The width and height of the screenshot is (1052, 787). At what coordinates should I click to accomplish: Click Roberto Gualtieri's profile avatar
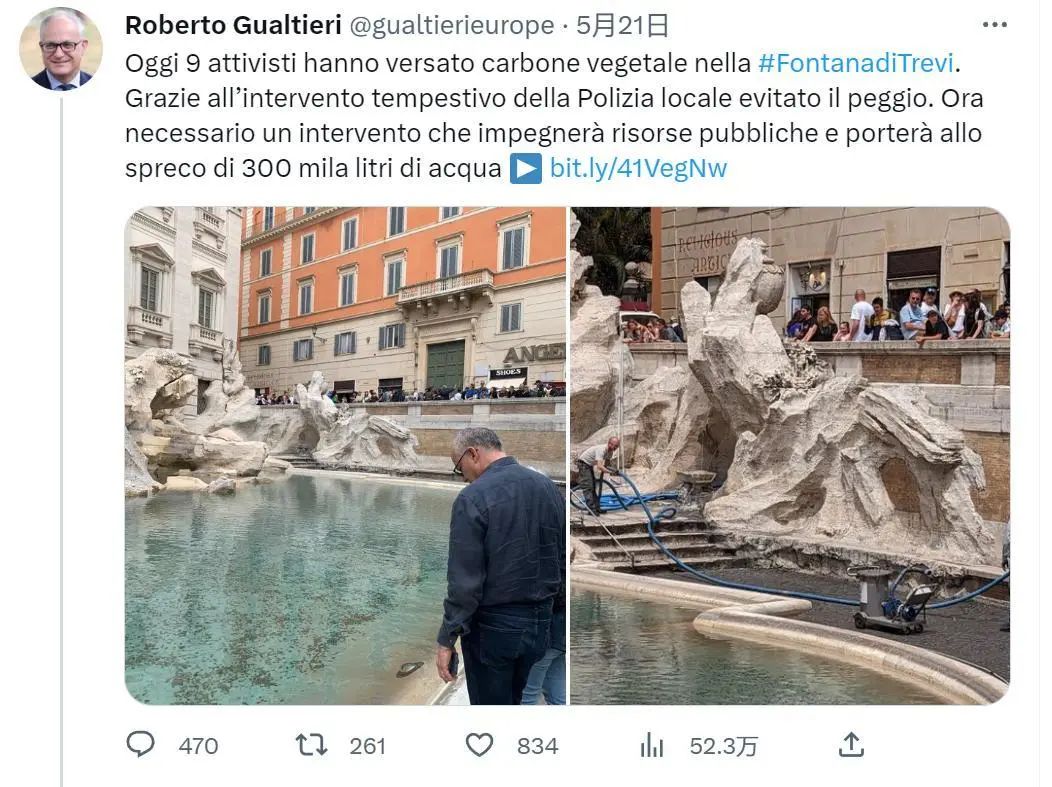[60, 49]
